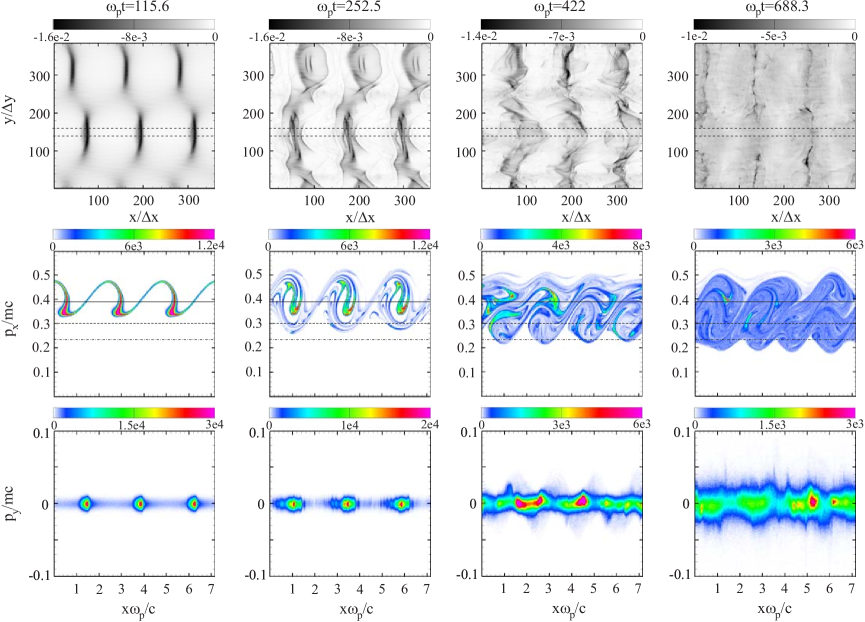Select grayscale colorbar of the ωpt=688.3 column
Viewport: 865px width, 622px height.
click(x=775, y=24)
